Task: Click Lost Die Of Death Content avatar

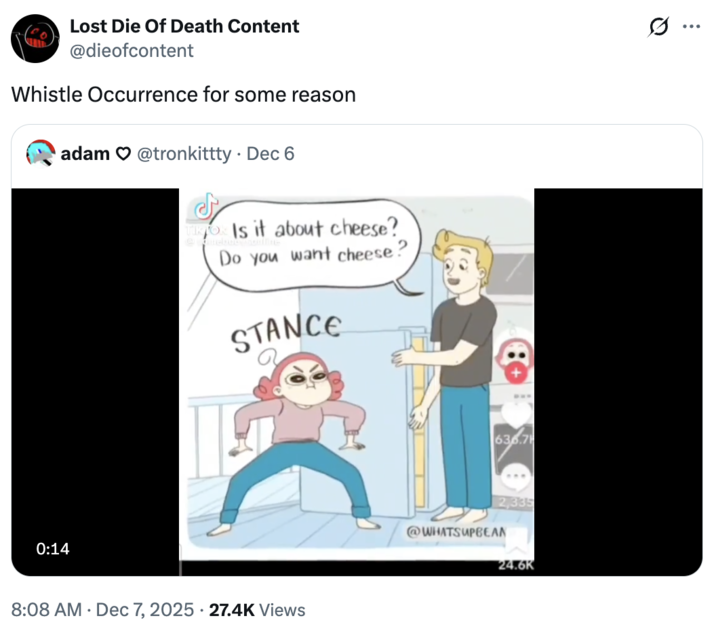Action: 35,38
